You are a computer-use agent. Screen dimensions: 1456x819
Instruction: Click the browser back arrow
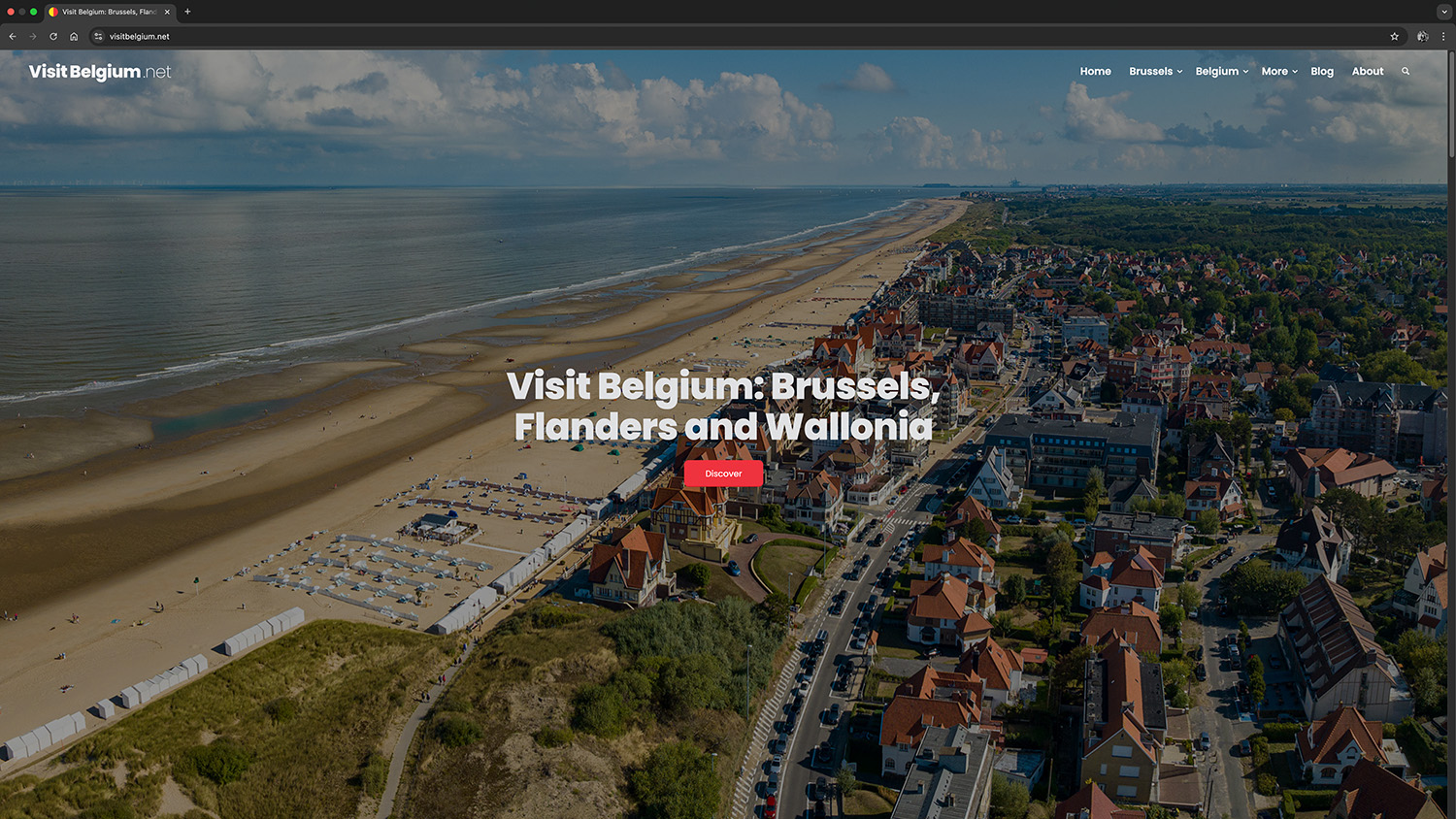[13, 37]
